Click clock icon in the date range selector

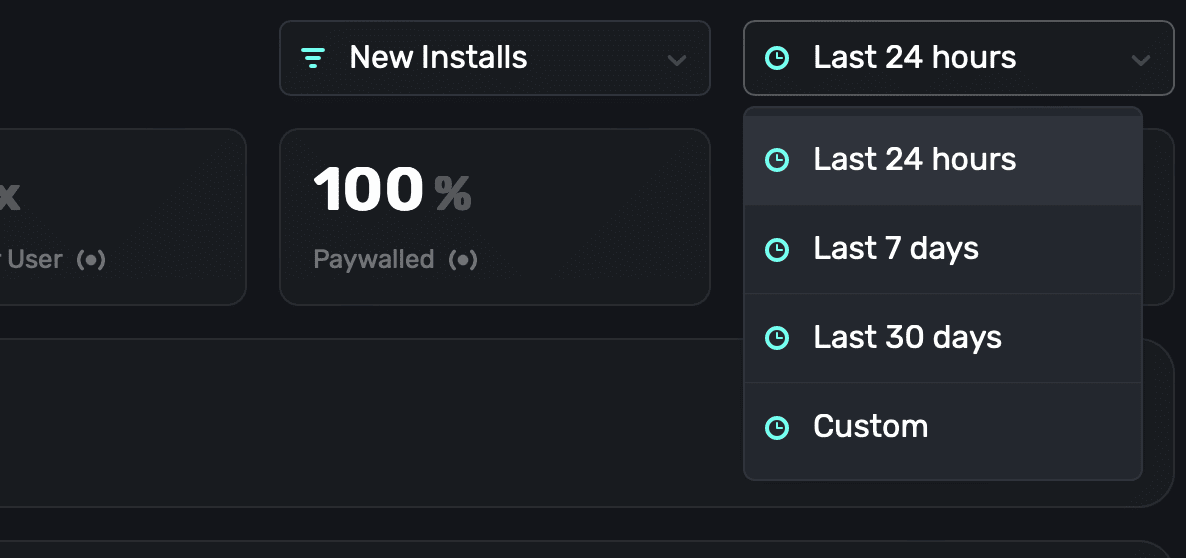tap(776, 58)
